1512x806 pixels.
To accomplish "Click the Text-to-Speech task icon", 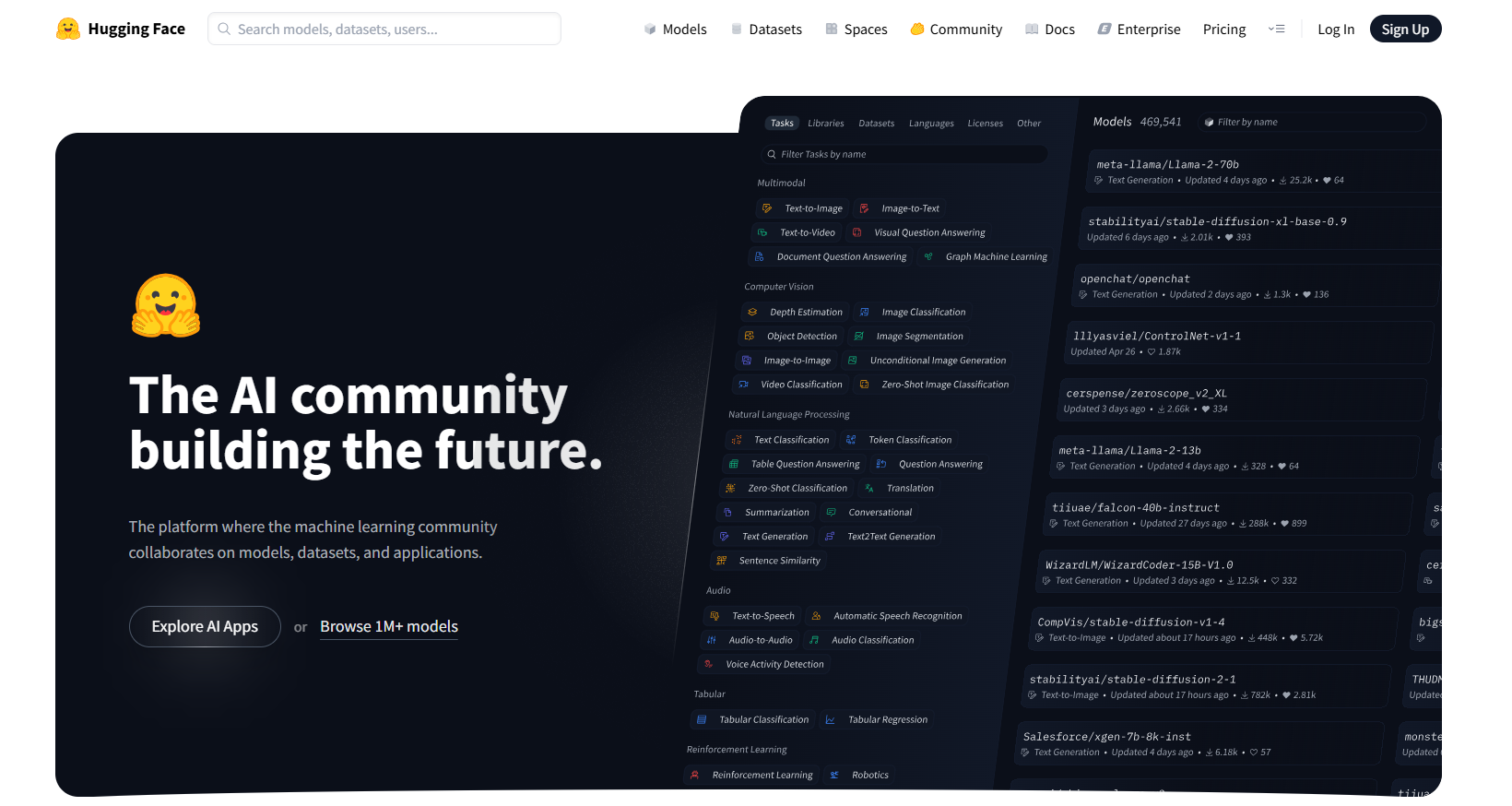I will [x=715, y=616].
